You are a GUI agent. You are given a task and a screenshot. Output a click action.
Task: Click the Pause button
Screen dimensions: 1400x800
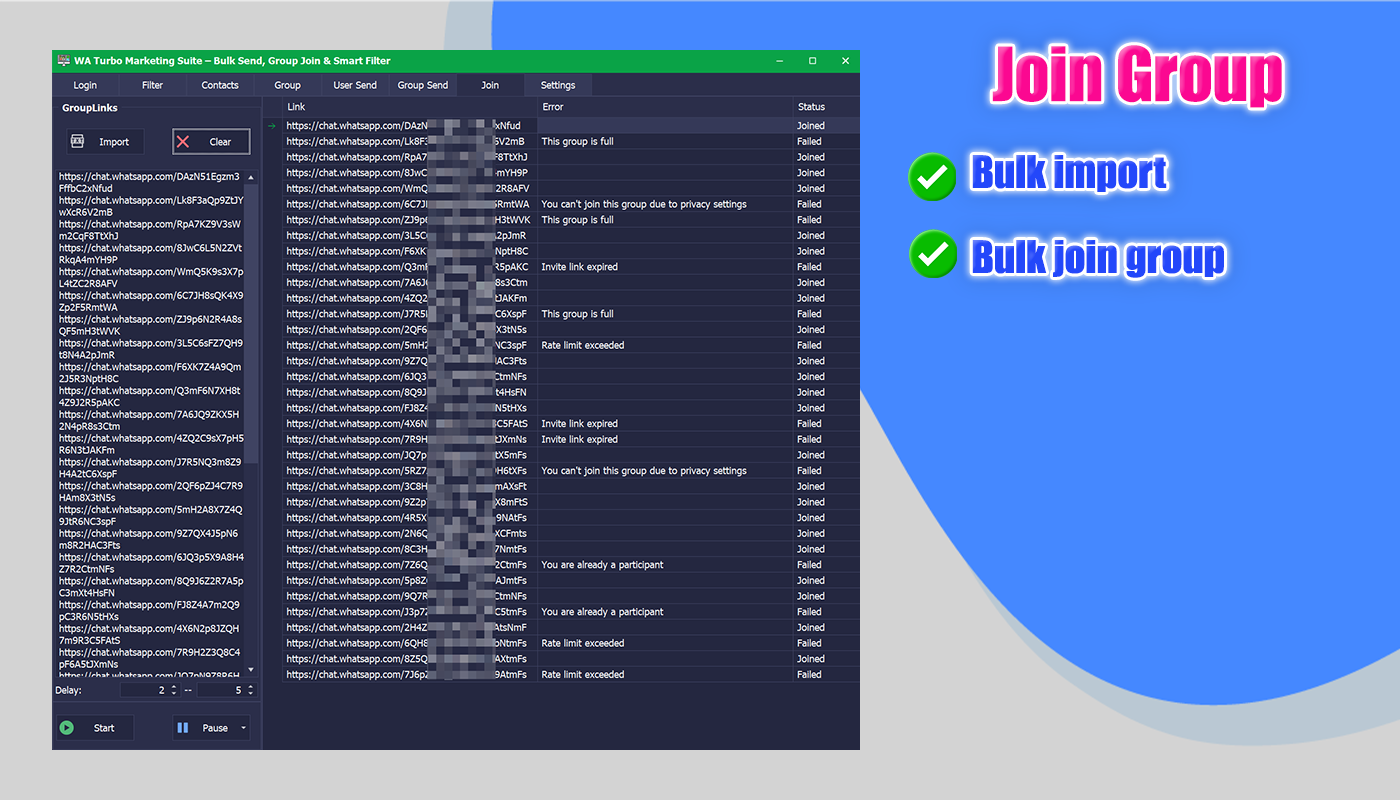point(211,728)
